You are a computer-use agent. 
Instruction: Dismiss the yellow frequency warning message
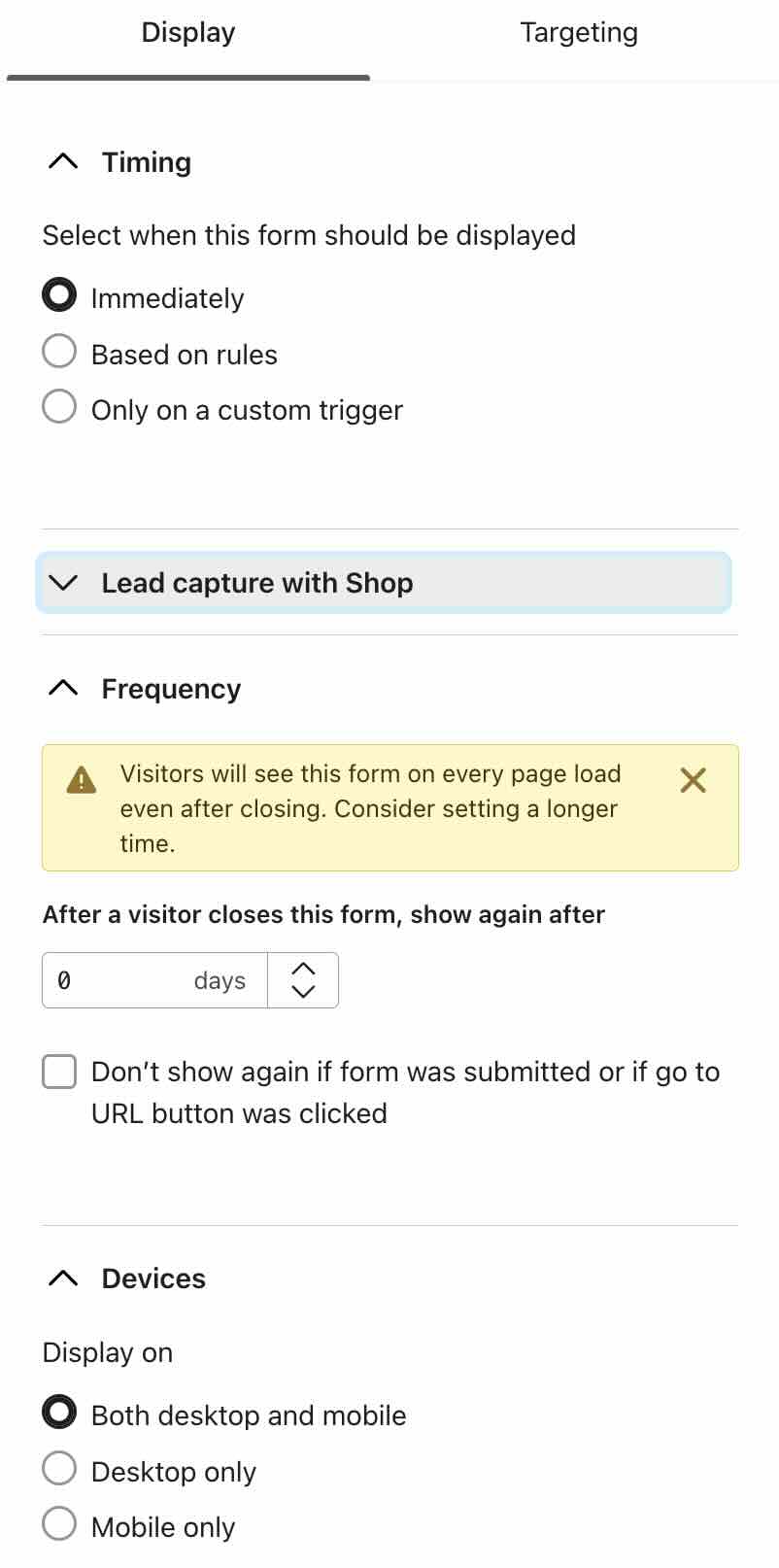(693, 780)
